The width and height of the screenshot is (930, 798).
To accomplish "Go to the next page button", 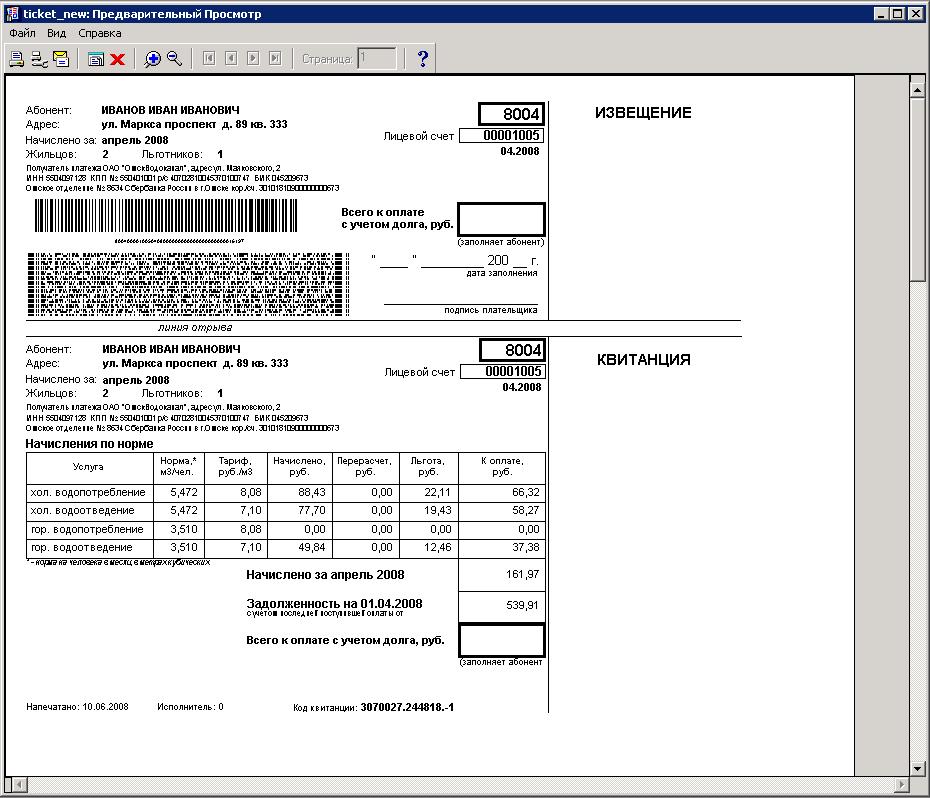I will click(253, 59).
